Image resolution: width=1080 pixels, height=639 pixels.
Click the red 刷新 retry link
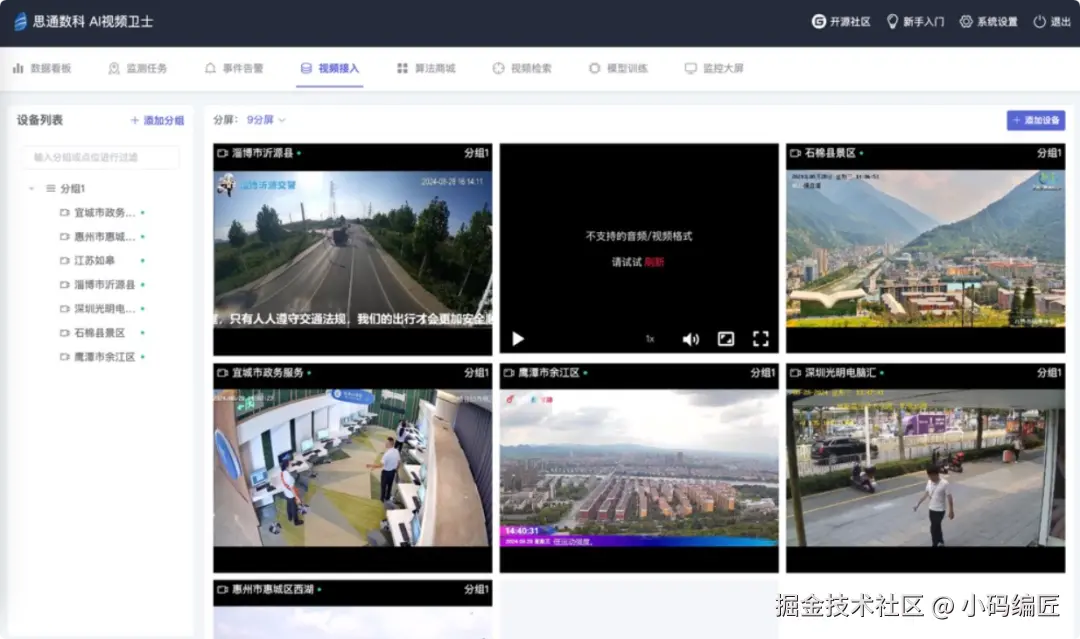pos(654,262)
